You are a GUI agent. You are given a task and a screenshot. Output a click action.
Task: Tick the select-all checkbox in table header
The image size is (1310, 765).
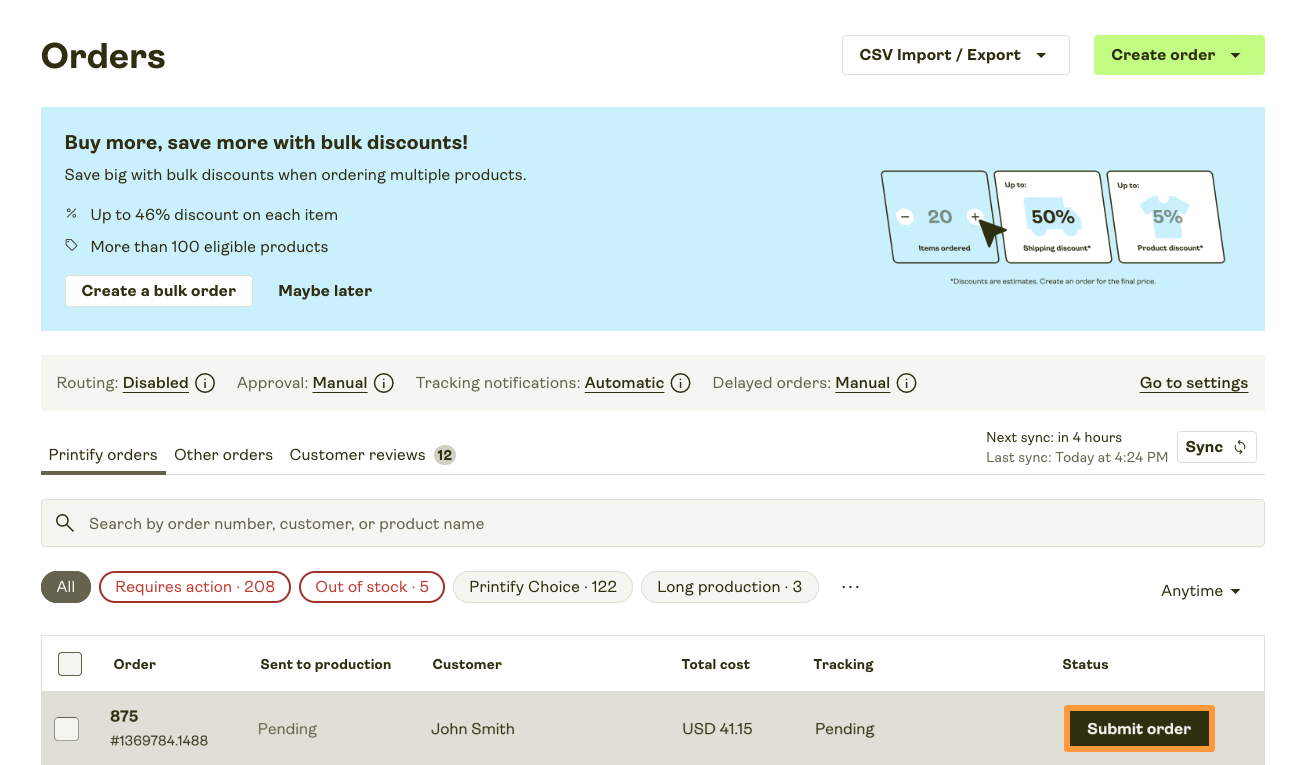(x=70, y=664)
